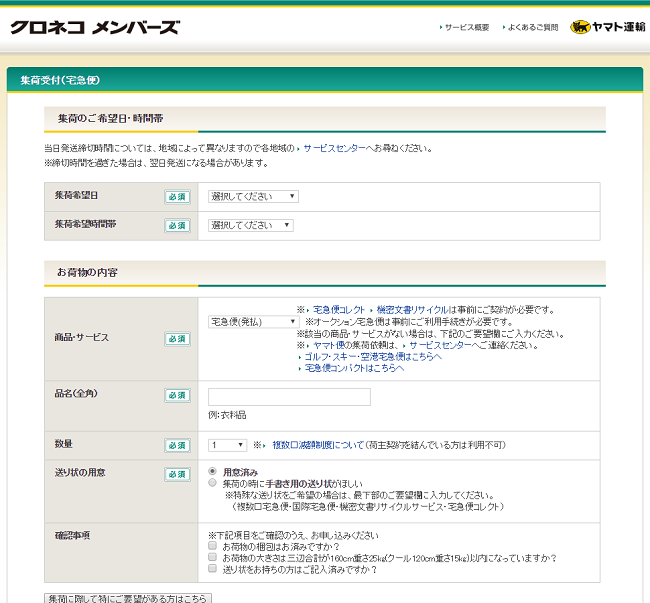Open the 商品・サービス dropdown showing 宅急便(発払)
The height and width of the screenshot is (603, 650).
coord(253,322)
